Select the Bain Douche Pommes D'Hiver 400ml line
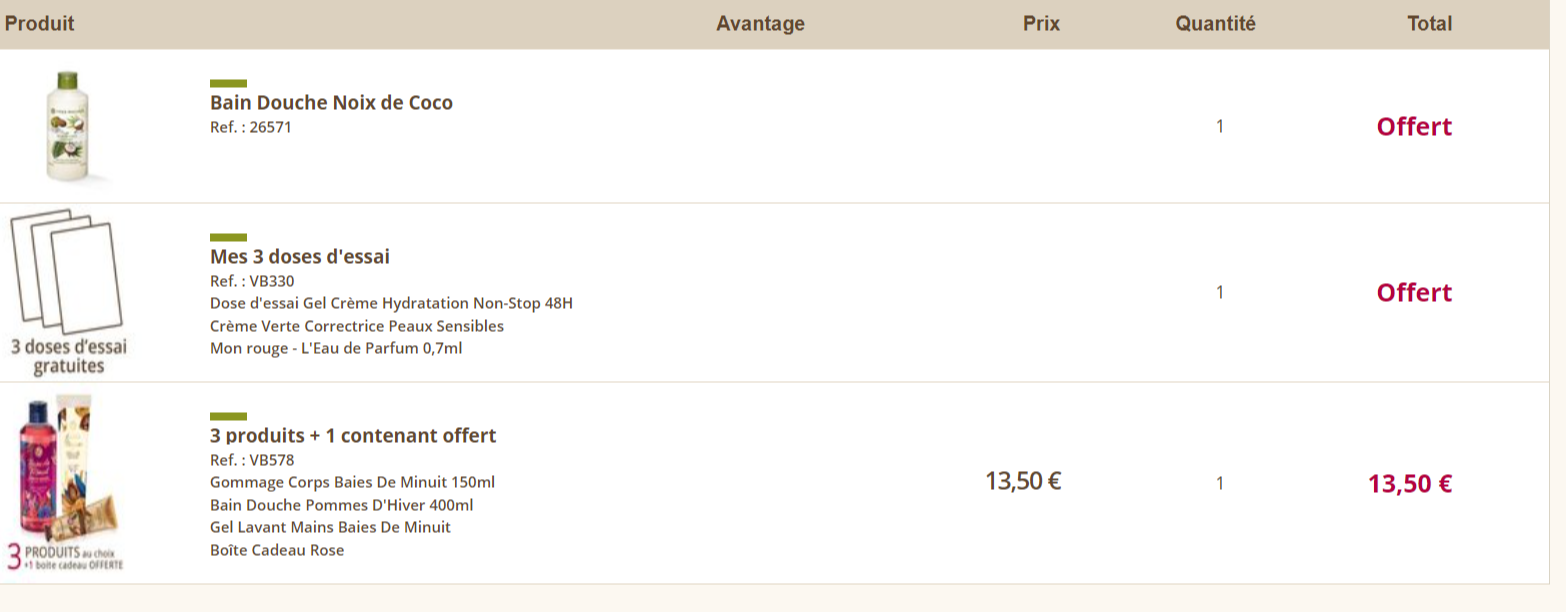 (341, 505)
